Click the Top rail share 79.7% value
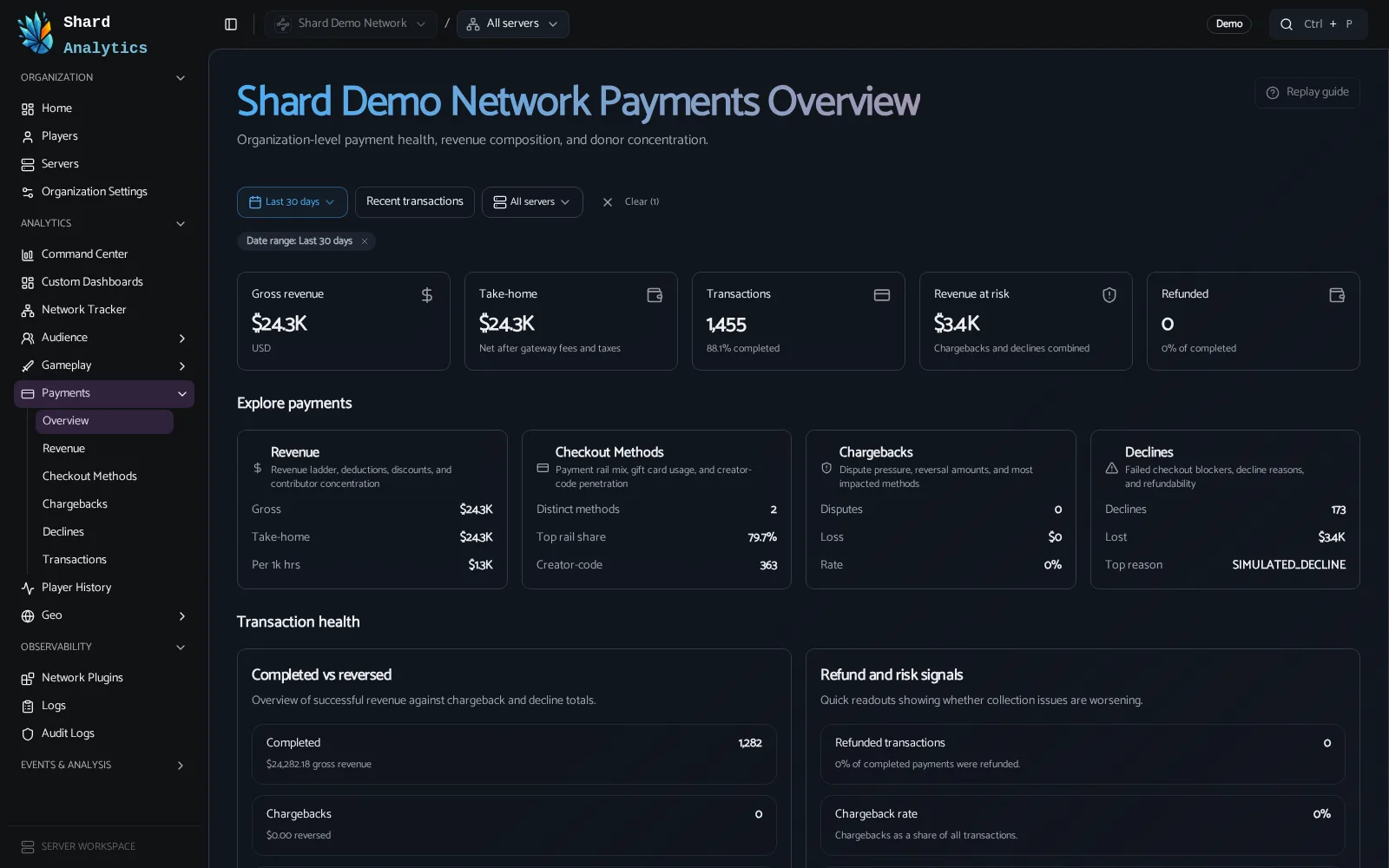1389x868 pixels. 762,537
